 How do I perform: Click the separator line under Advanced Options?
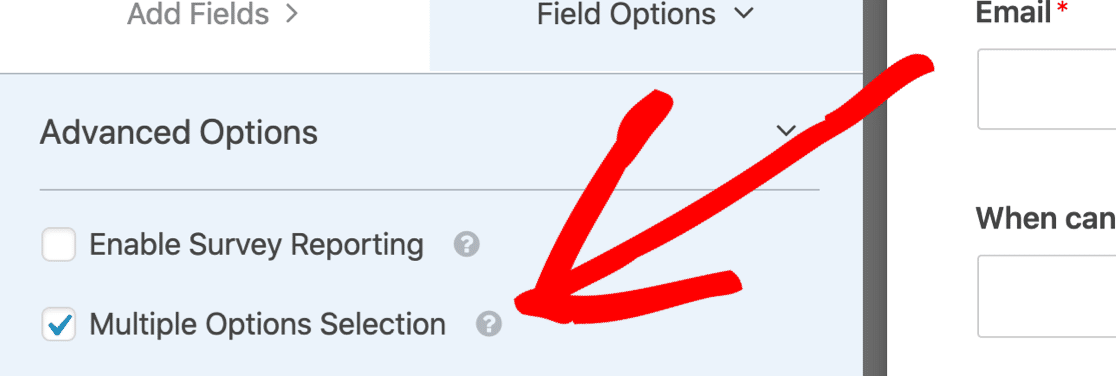(x=429, y=190)
